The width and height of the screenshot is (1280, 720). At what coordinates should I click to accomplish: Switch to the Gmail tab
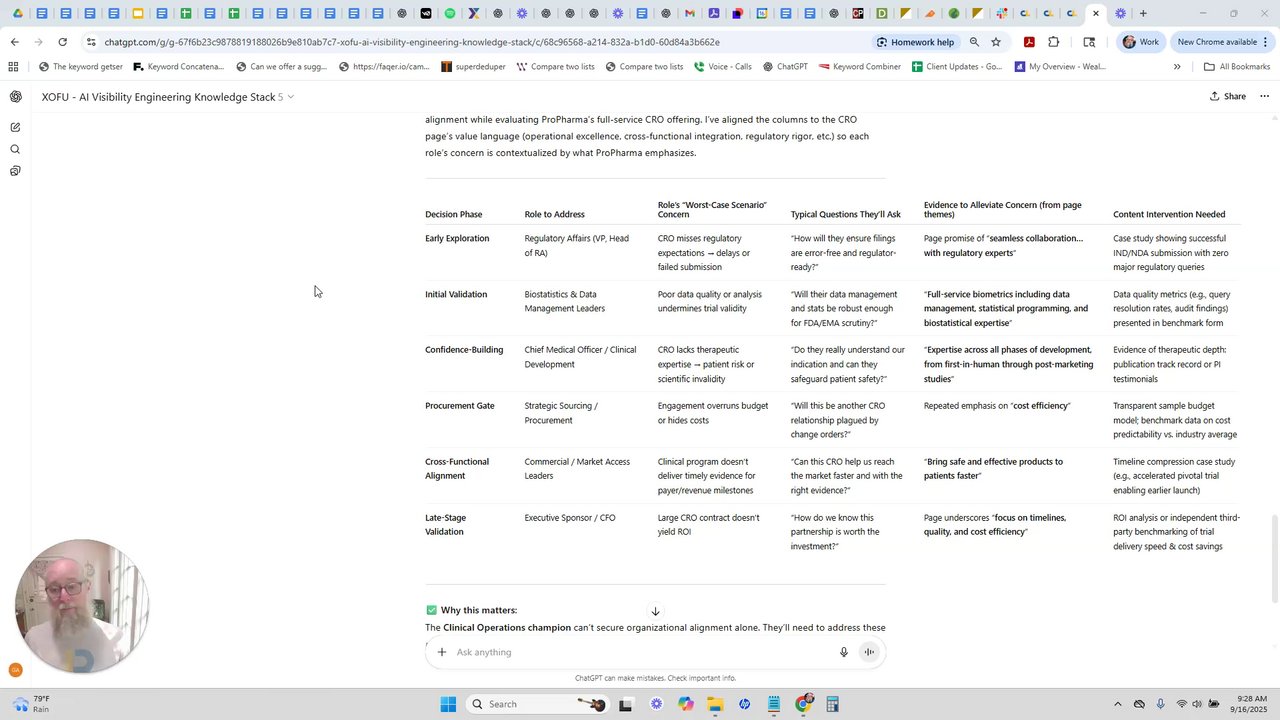point(690,13)
